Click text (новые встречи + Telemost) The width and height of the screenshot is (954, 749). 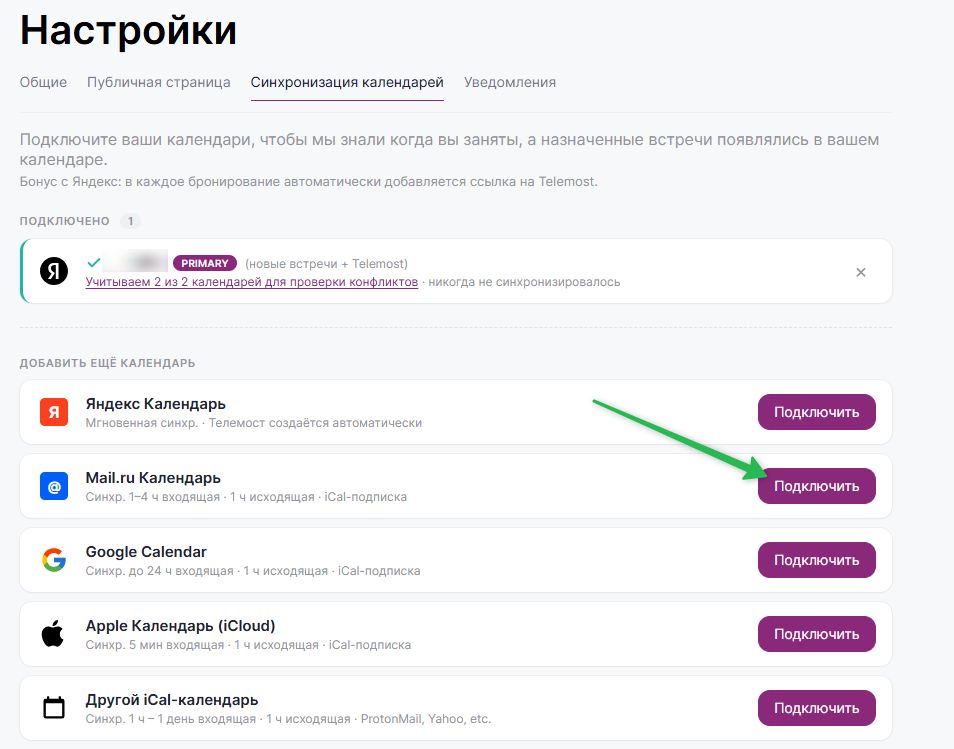point(326,263)
